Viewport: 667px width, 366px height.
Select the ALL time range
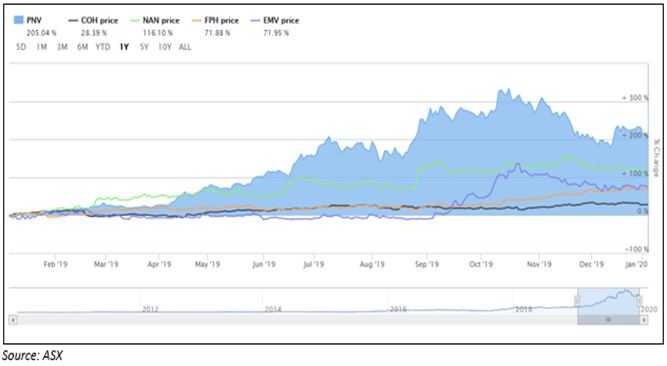pos(185,47)
